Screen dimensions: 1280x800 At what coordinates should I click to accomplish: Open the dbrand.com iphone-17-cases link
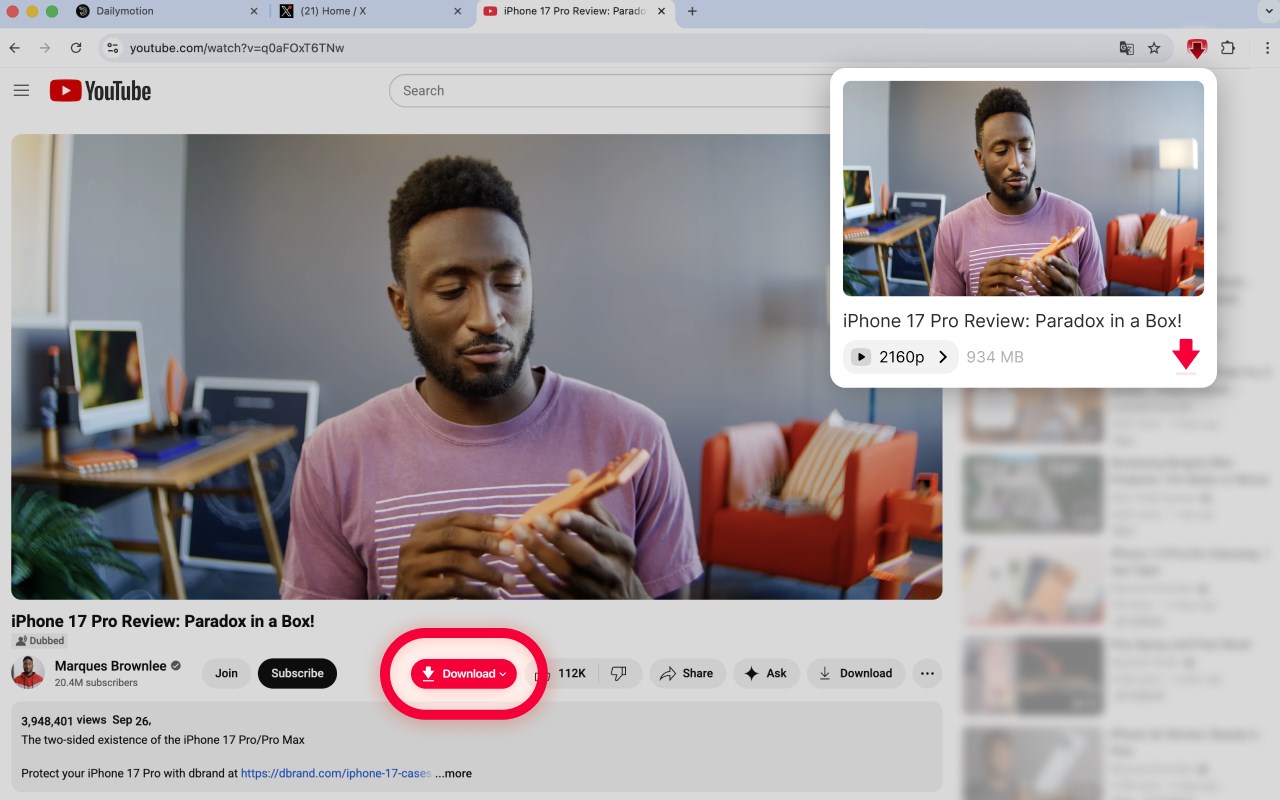[x=336, y=773]
